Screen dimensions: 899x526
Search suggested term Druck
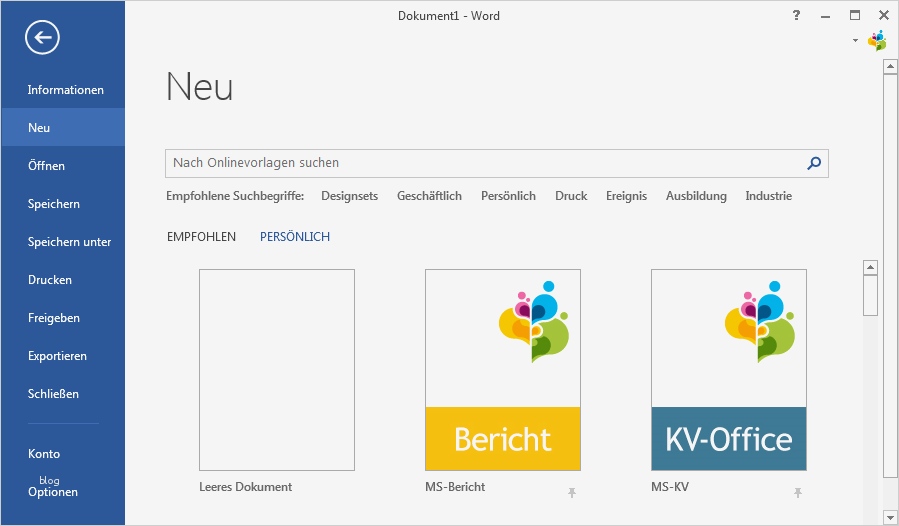[x=571, y=196]
